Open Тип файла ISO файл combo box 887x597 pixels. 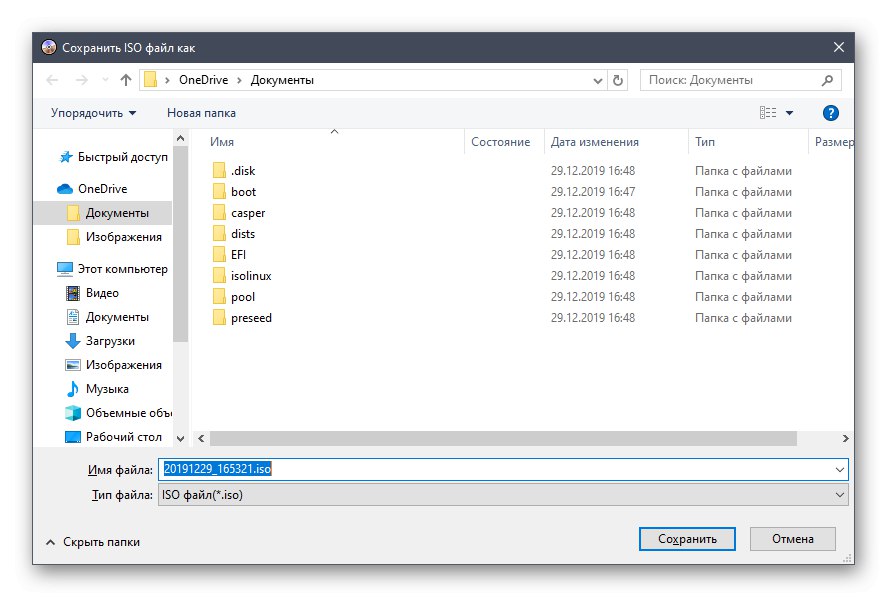click(503, 495)
